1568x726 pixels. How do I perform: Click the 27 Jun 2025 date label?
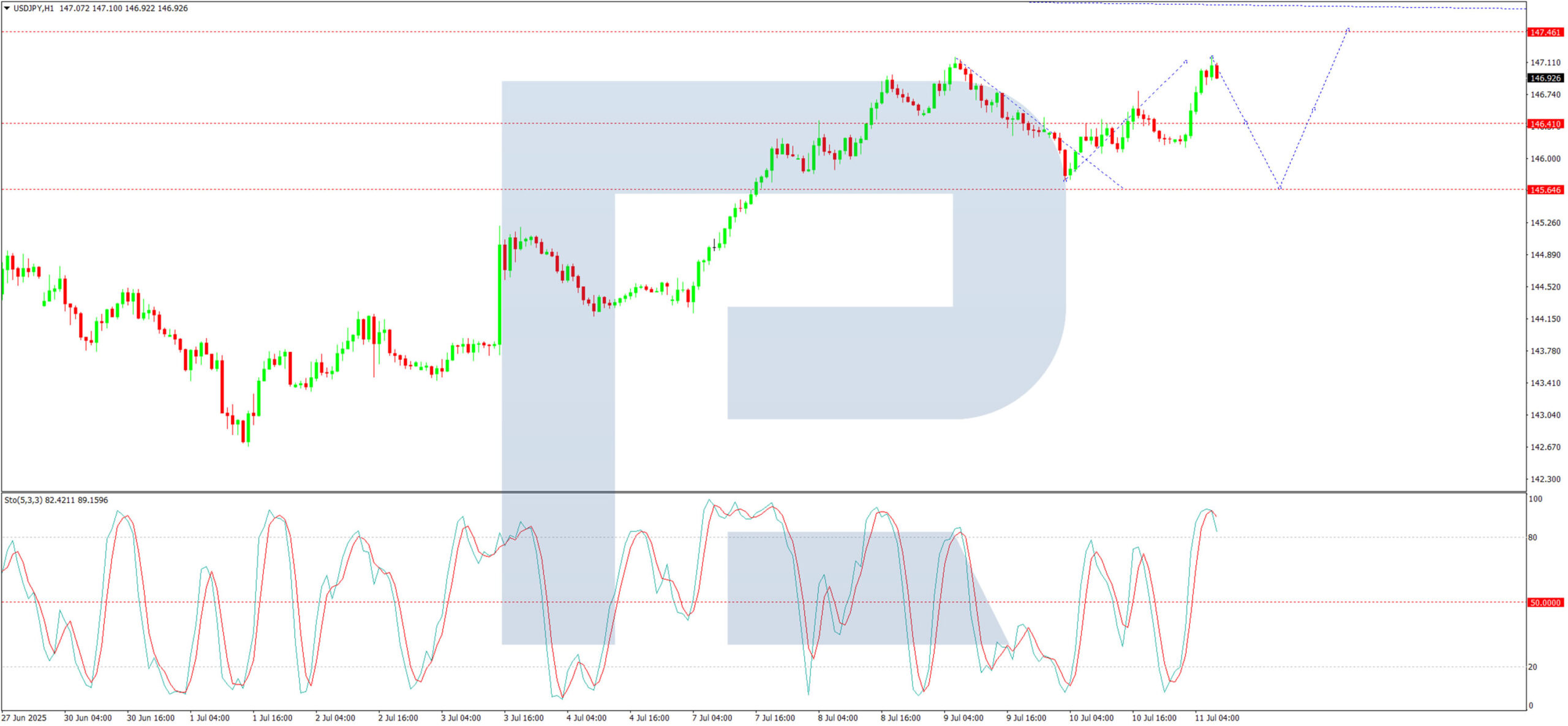pos(24,717)
